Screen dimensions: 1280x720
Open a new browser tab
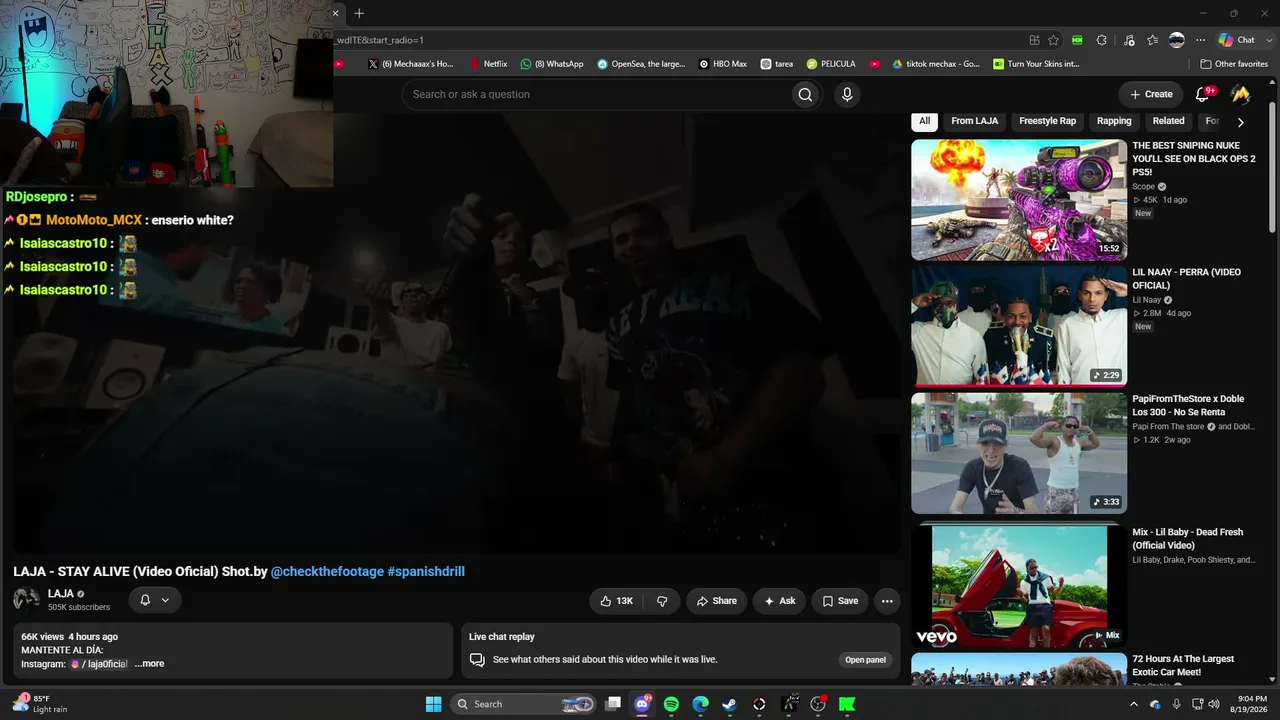[x=359, y=13]
